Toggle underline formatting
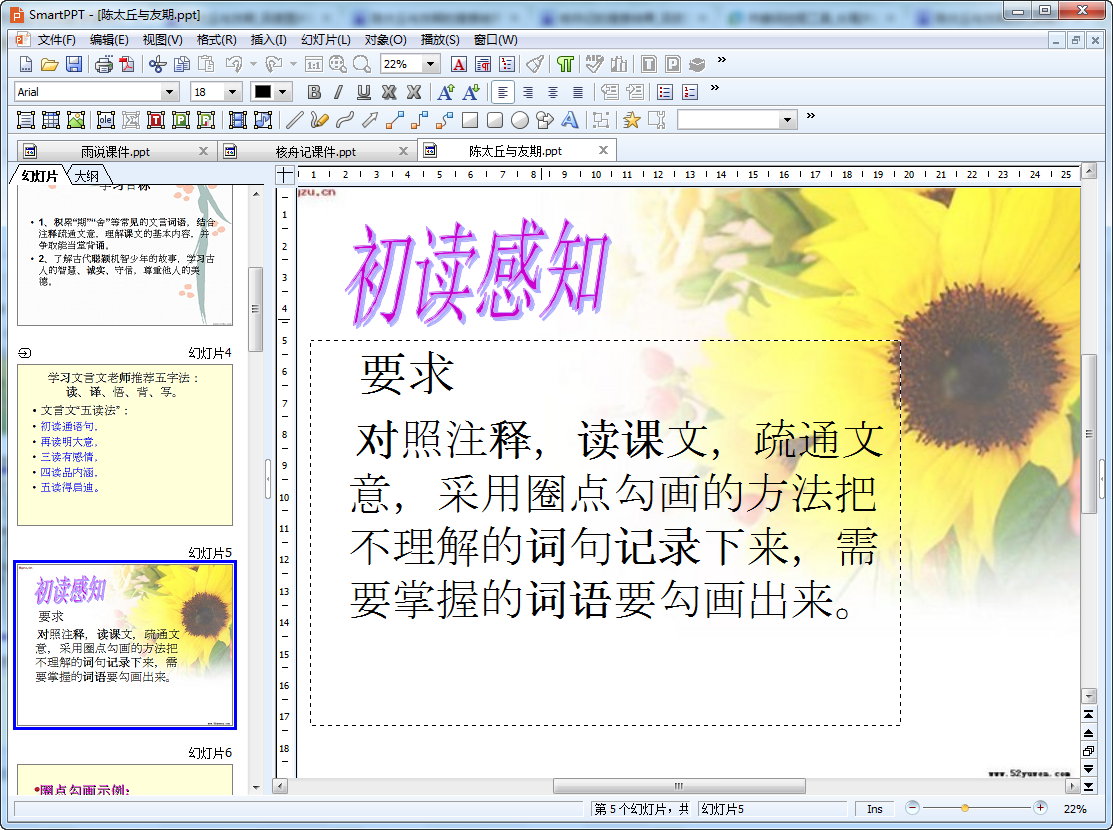Viewport: 1113px width, 830px height. (363, 92)
